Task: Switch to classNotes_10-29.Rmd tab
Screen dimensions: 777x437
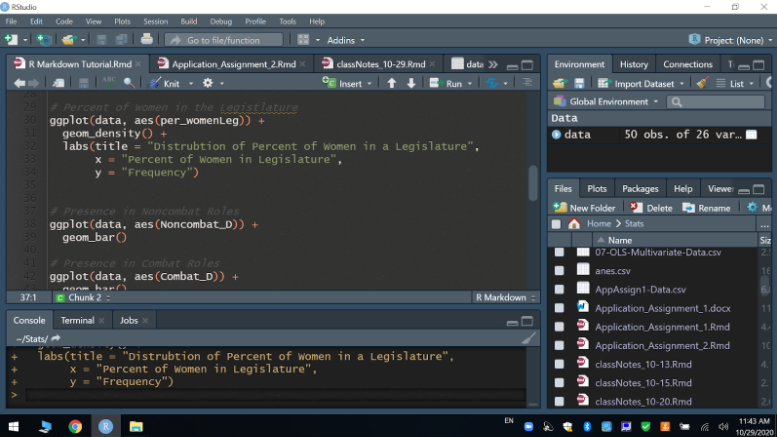Action: [380, 64]
